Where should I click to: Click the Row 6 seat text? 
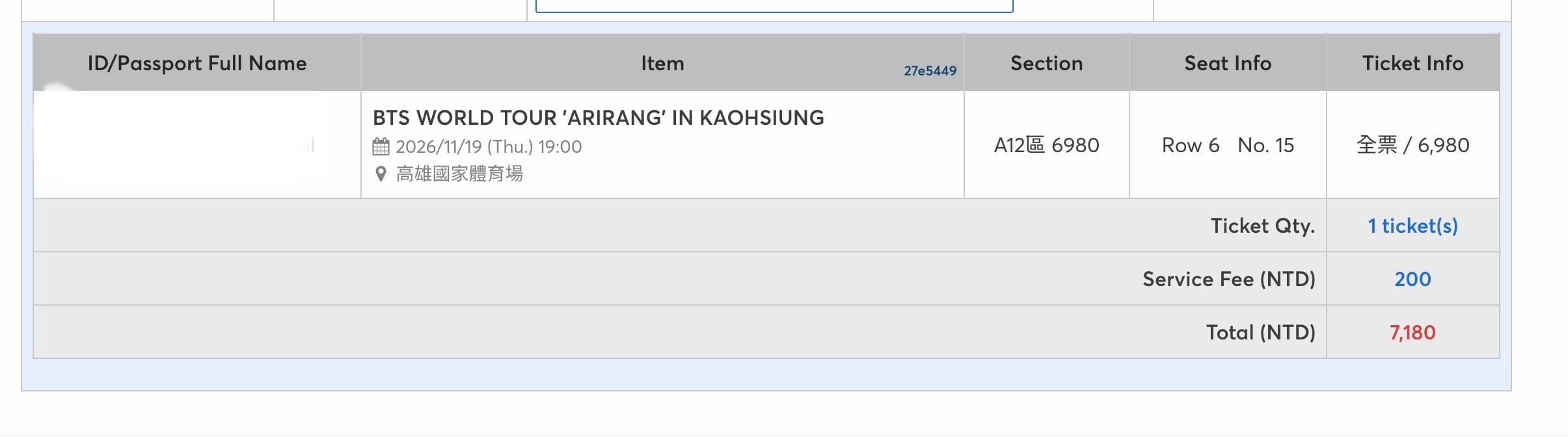(1190, 145)
